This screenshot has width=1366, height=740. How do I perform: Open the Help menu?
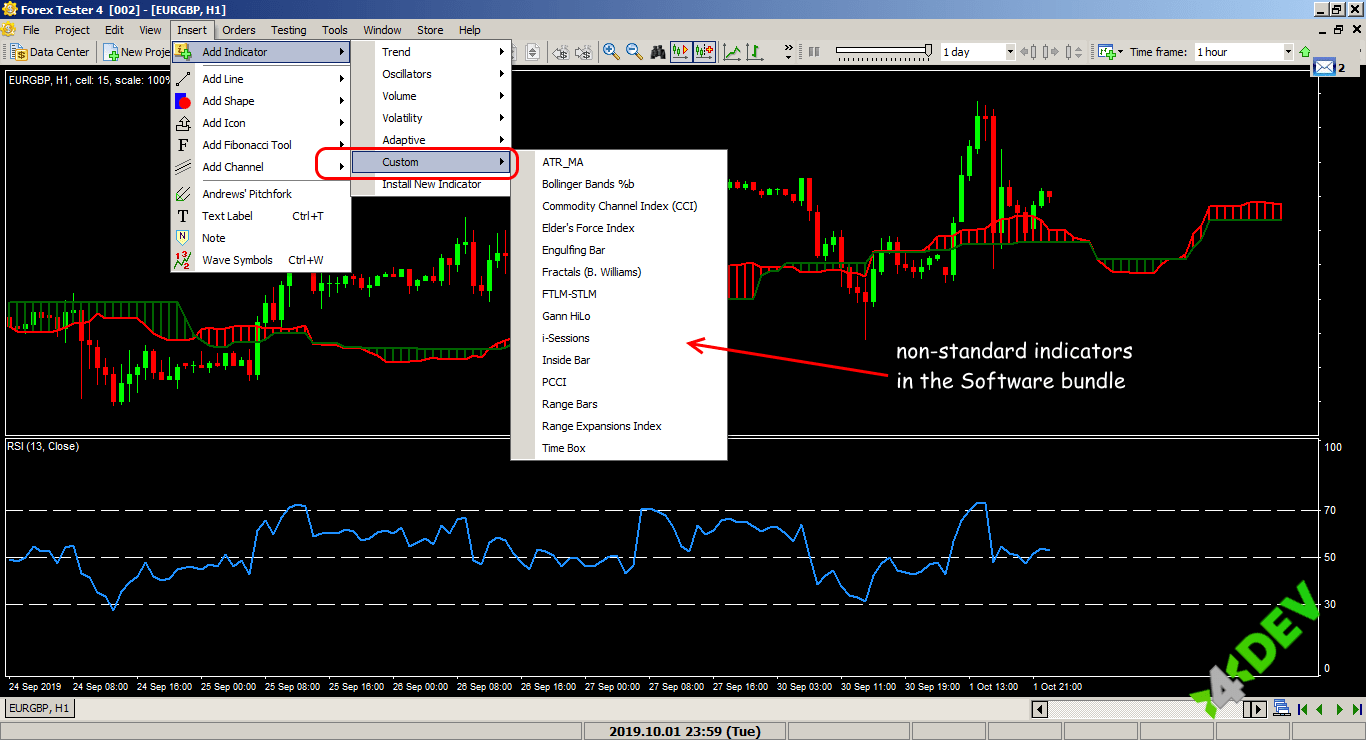click(470, 30)
